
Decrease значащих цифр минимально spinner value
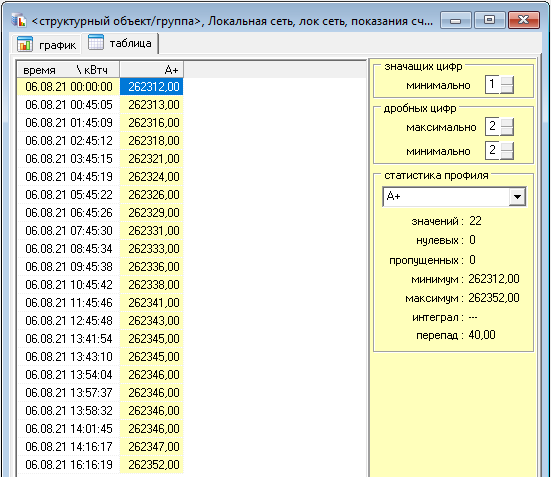pos(506,89)
